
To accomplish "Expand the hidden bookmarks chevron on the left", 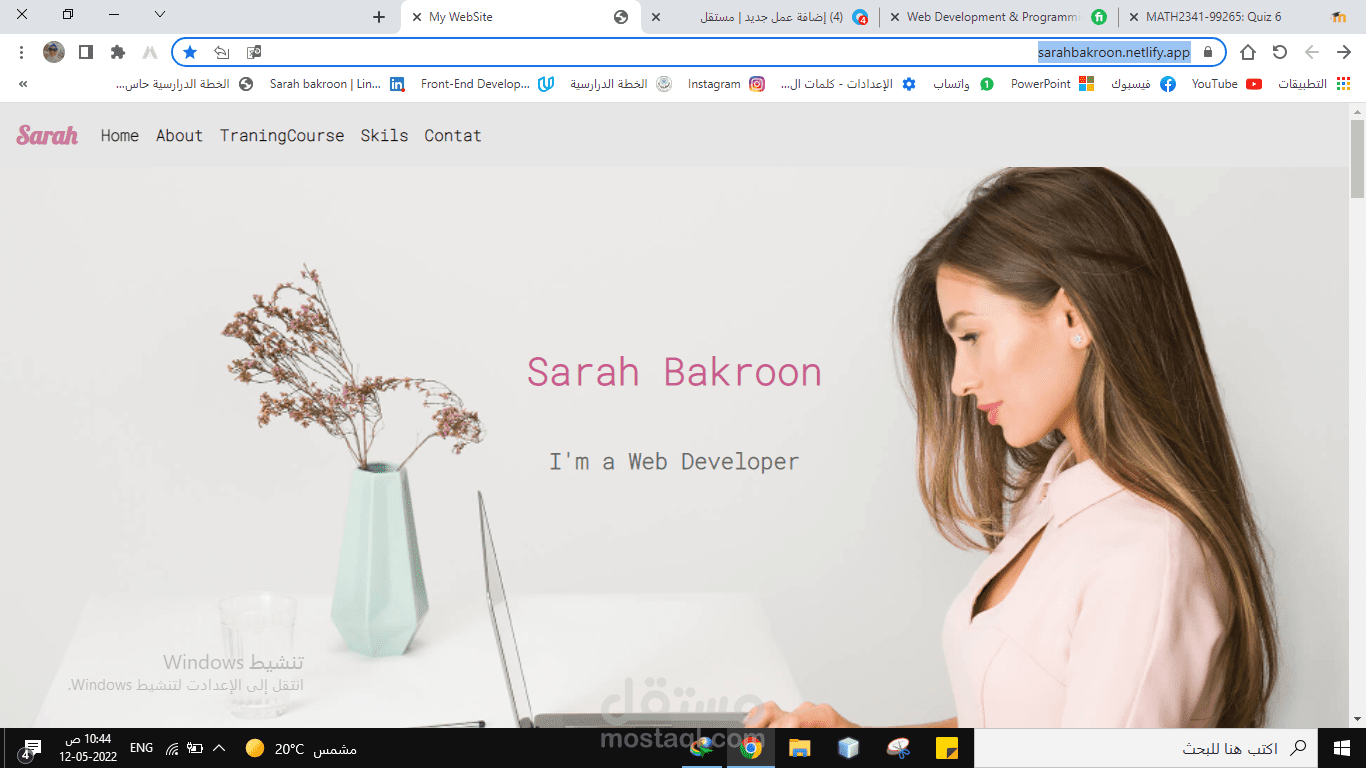I will click(x=22, y=84).
